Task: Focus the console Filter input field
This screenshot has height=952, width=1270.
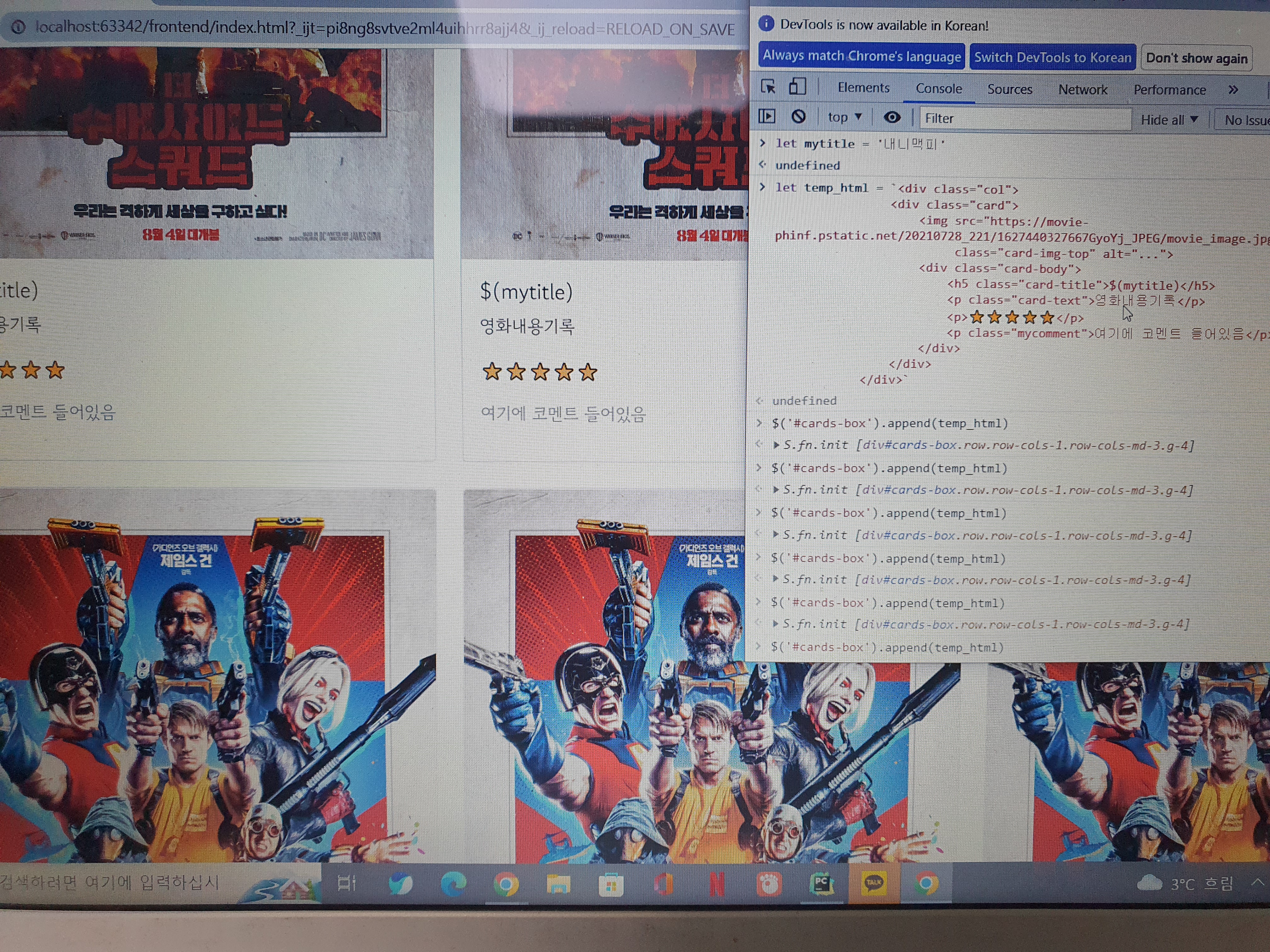Action: click(x=1025, y=118)
